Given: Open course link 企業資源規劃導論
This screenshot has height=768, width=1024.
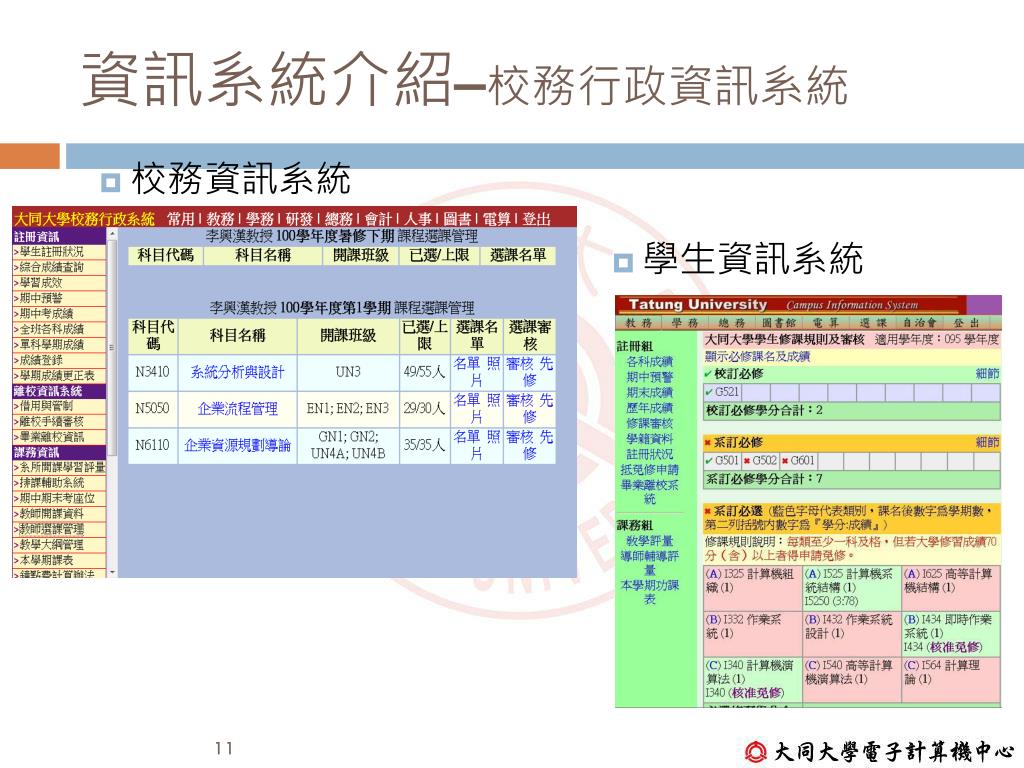Looking at the screenshot, I should pyautogui.click(x=238, y=445).
